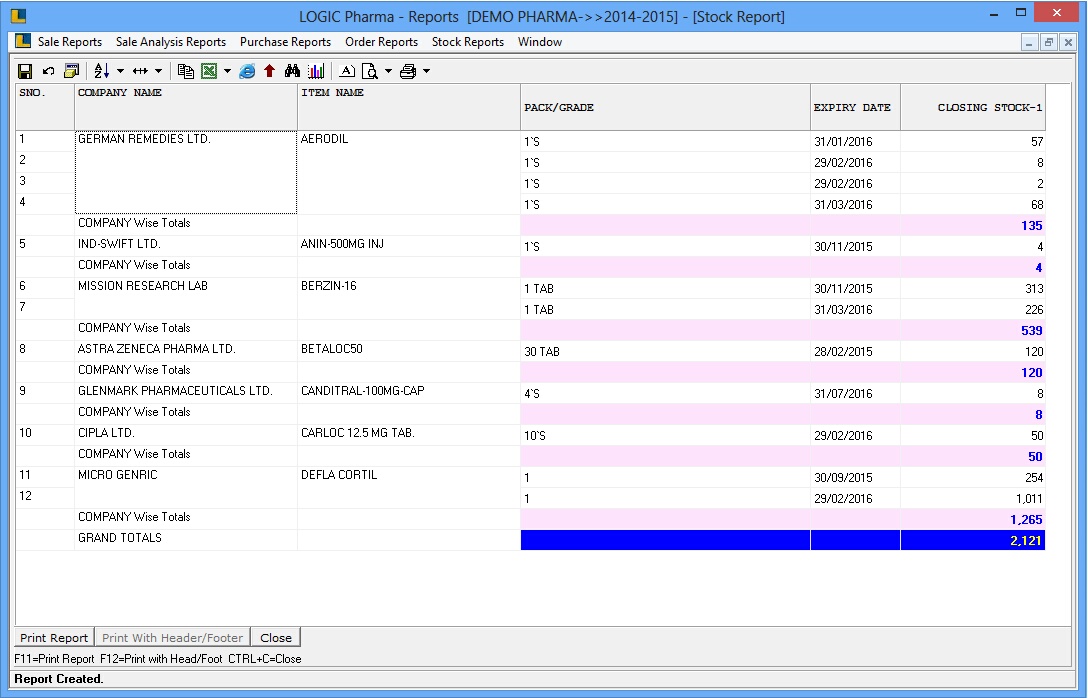Select GLENMARK PHARMACEUTICALS LTD. cell
The width and height of the screenshot is (1088, 698).
(185, 391)
